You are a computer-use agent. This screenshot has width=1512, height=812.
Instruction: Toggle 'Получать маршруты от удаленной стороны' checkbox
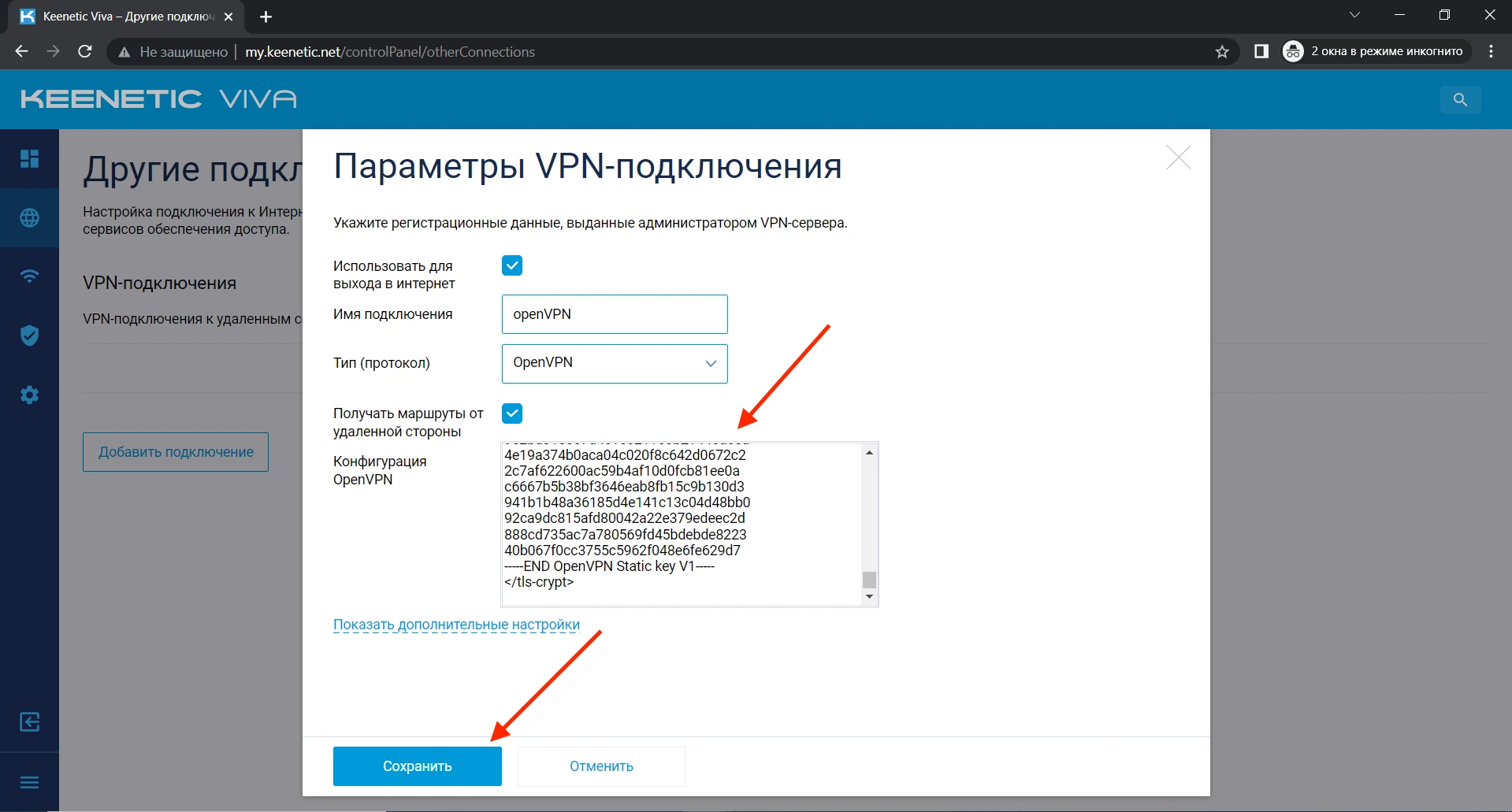click(512, 413)
